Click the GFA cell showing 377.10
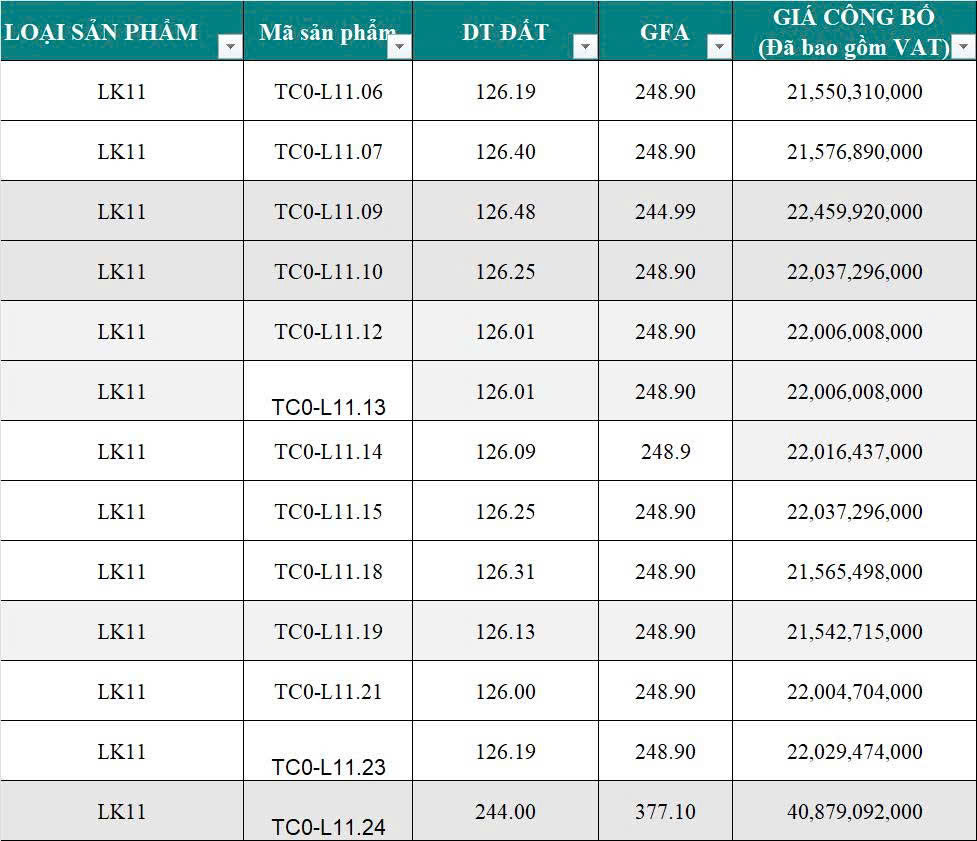Screen dimensions: 977x841 [665, 812]
